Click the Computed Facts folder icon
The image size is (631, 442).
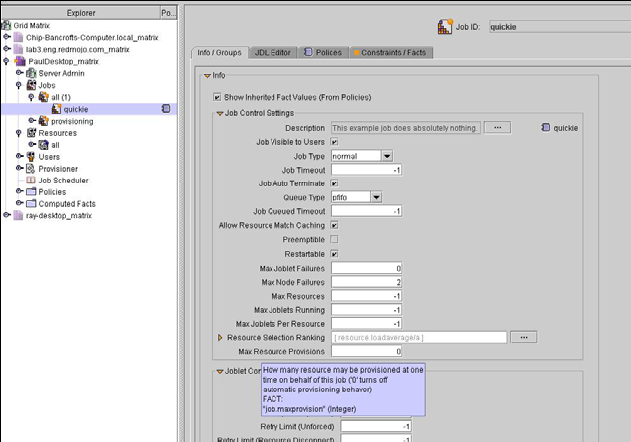tap(31, 203)
